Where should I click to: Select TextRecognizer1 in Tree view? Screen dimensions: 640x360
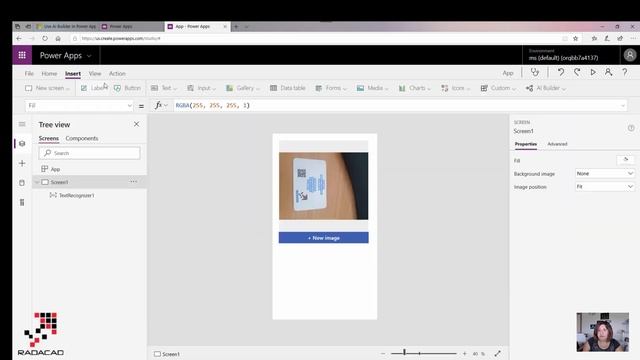point(76,195)
